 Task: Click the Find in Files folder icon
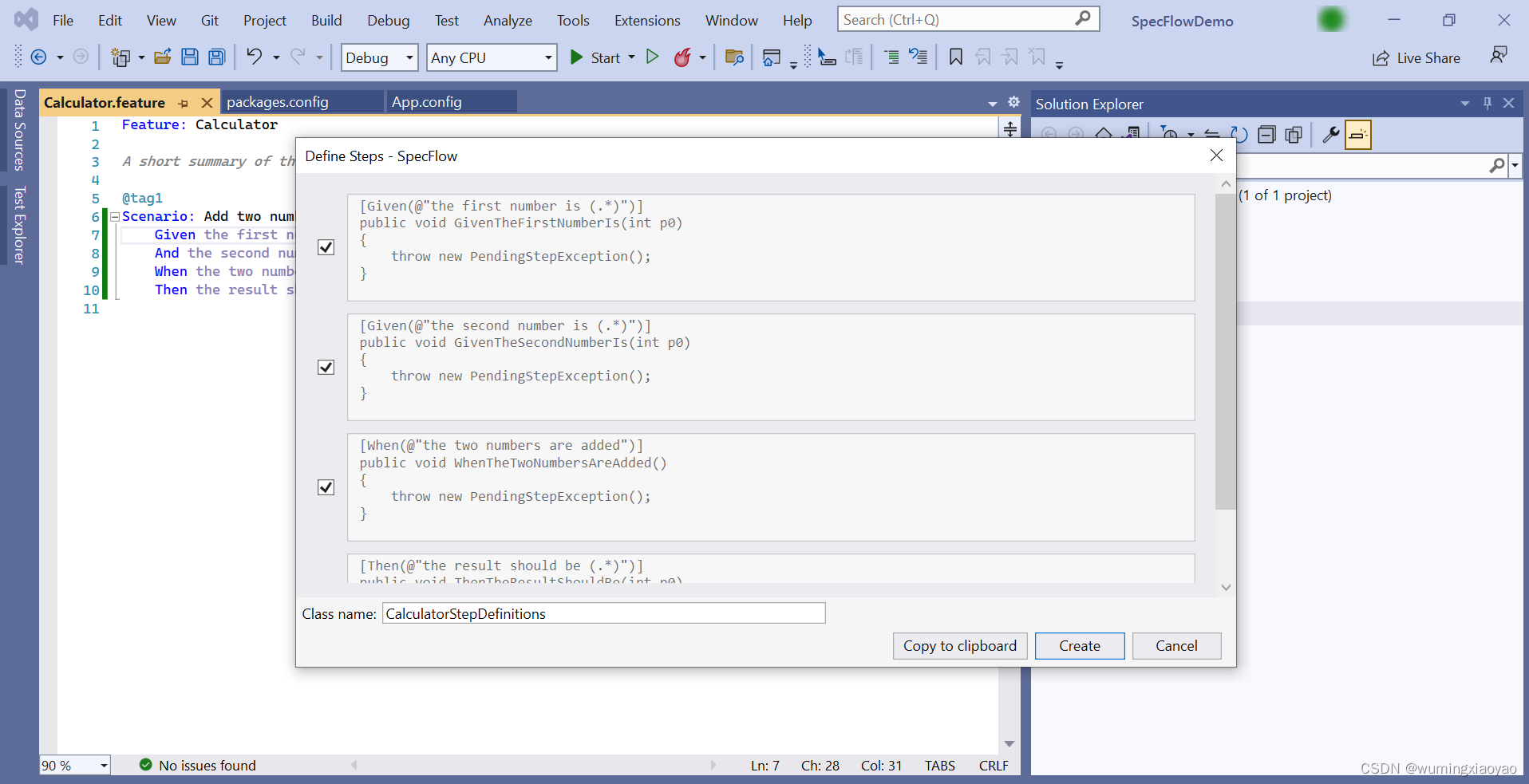tap(734, 57)
